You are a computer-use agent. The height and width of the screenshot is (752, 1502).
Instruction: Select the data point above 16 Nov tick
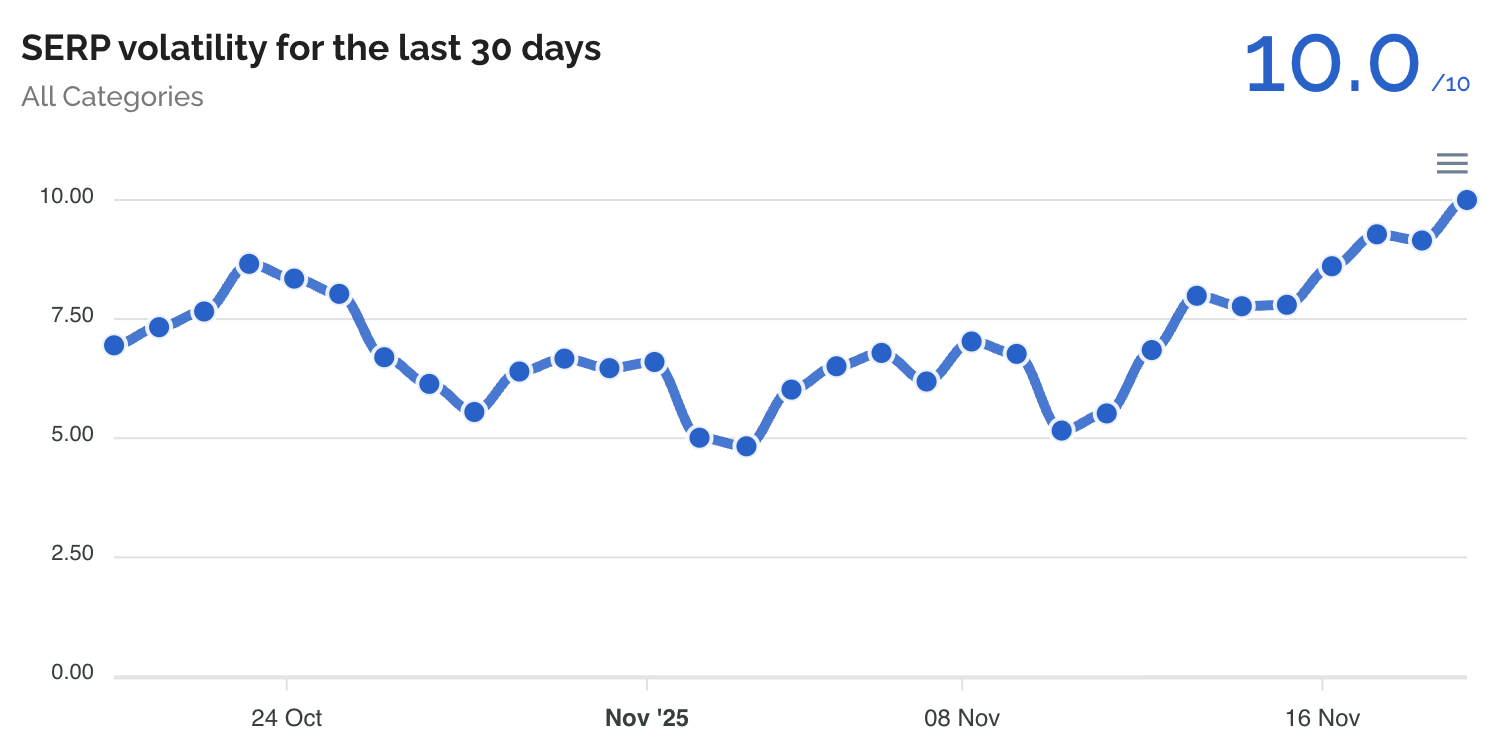pos(1332,266)
